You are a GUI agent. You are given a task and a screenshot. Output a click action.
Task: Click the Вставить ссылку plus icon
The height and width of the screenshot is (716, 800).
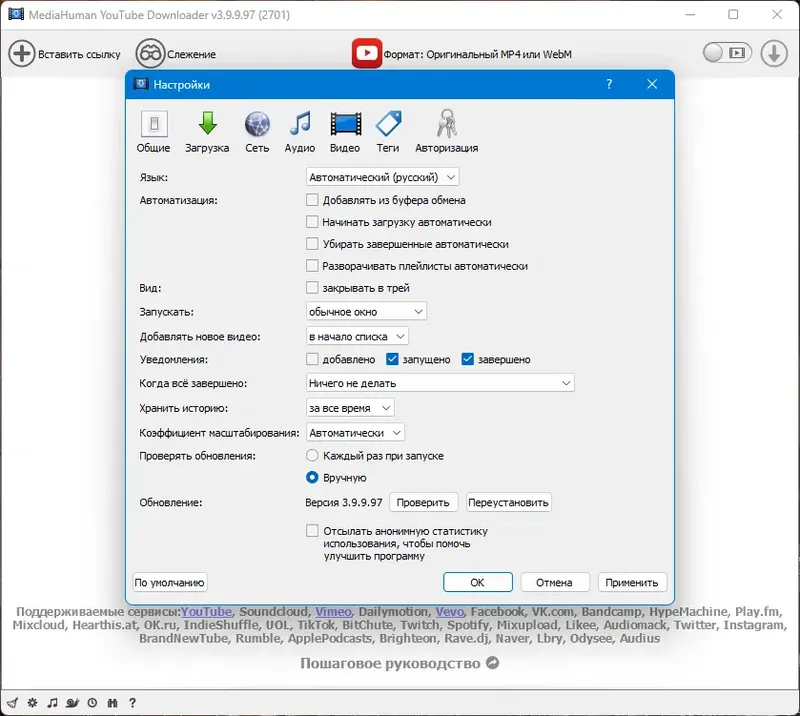[x=21, y=54]
